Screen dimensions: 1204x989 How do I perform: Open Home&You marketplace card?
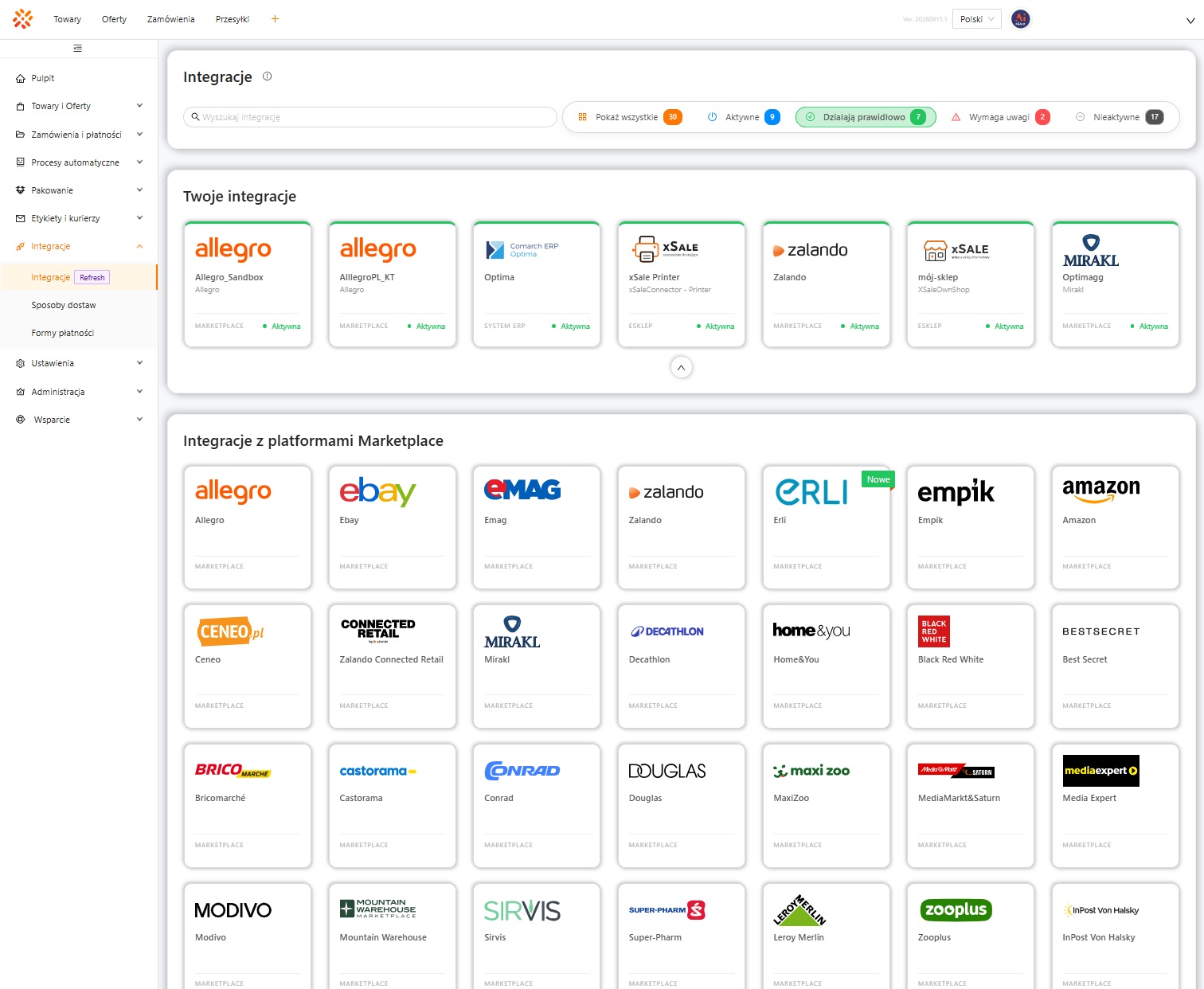point(827,666)
